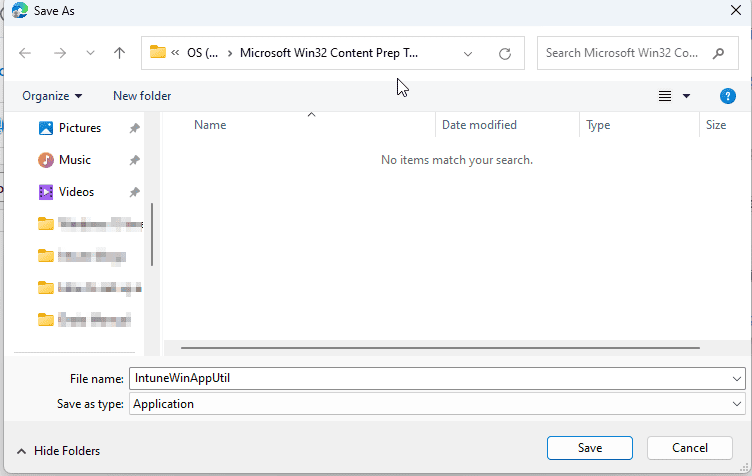The image size is (752, 476).
Task: Go up one folder level
Action: pos(120,53)
